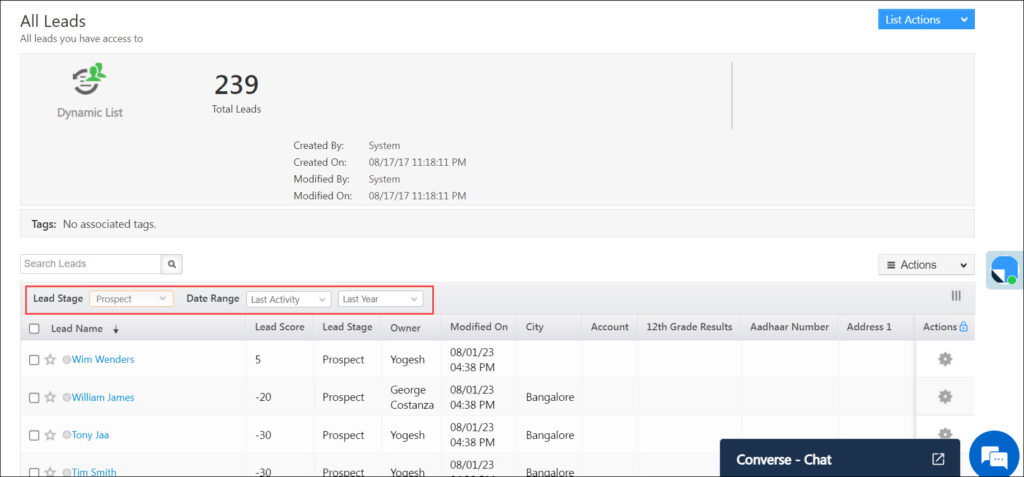This screenshot has width=1024, height=477.
Task: Star the Tony Jaa lead
Action: coord(50,436)
